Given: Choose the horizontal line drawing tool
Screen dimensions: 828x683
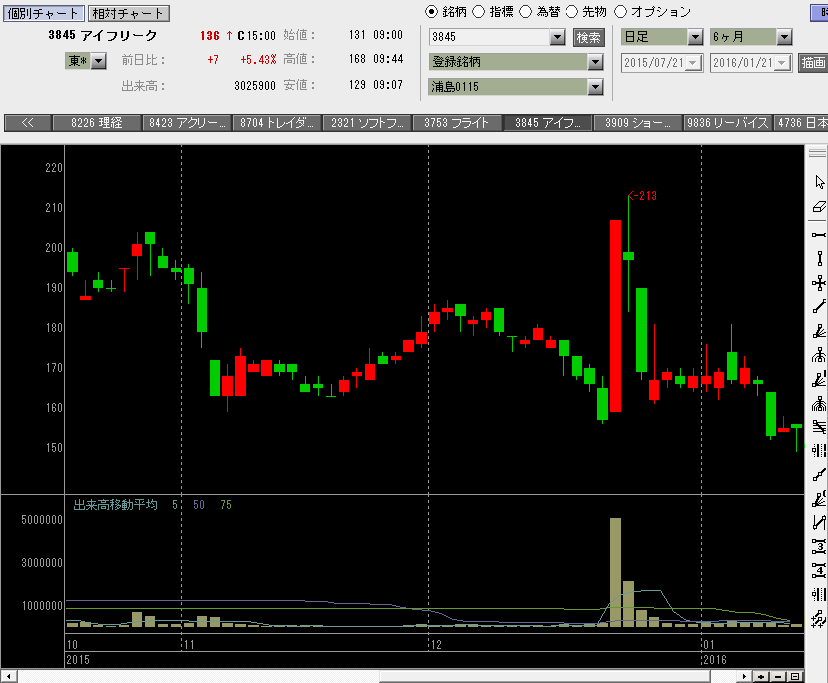Looking at the screenshot, I should click(x=819, y=235).
